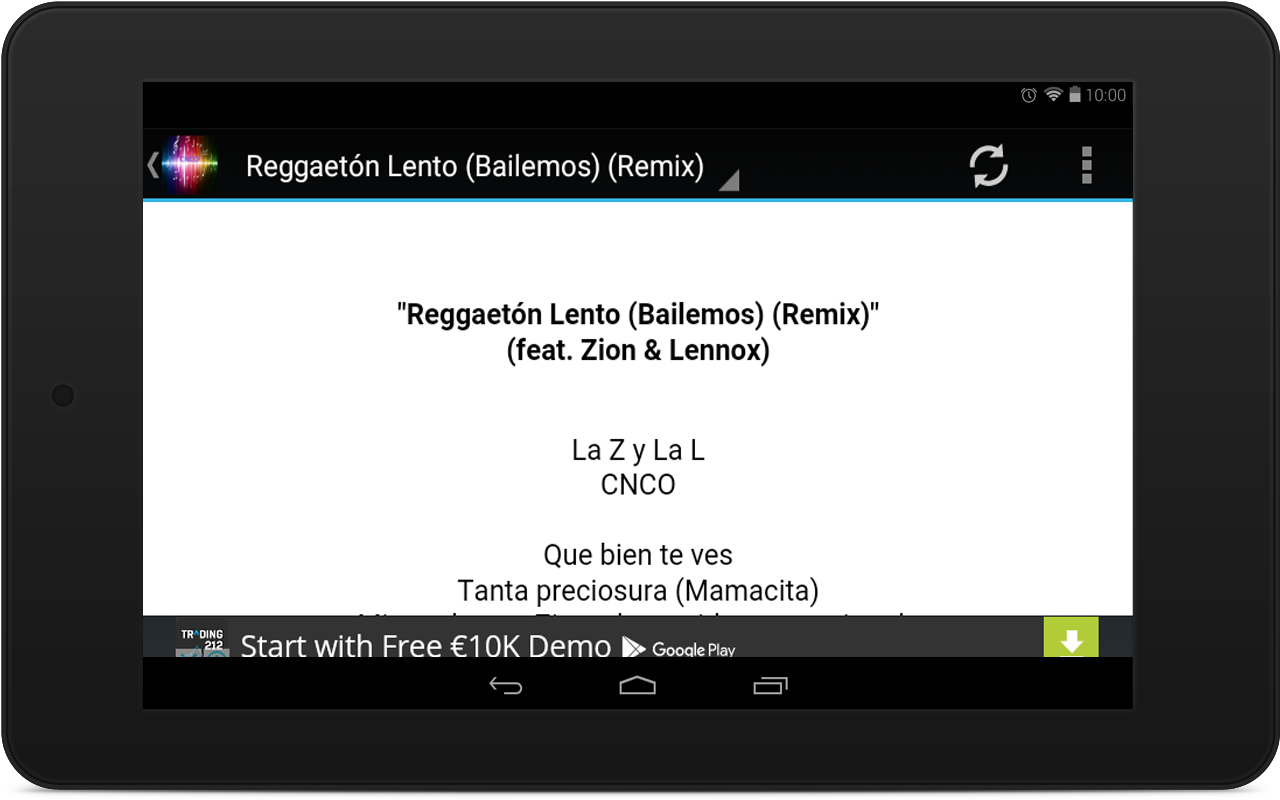Image resolution: width=1280 pixels, height=800 pixels.
Task: Tap the colorful app logo icon
Action: pyautogui.click(x=190, y=165)
